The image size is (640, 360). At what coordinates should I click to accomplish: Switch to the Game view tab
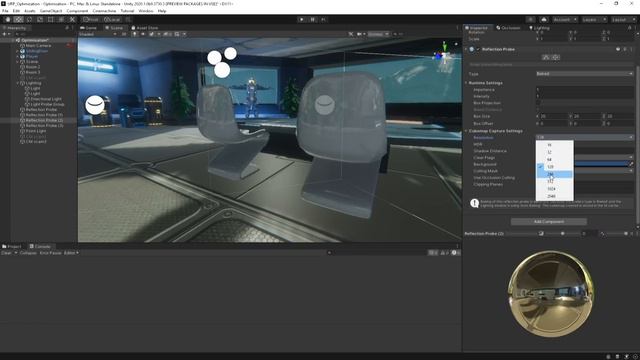[89, 28]
